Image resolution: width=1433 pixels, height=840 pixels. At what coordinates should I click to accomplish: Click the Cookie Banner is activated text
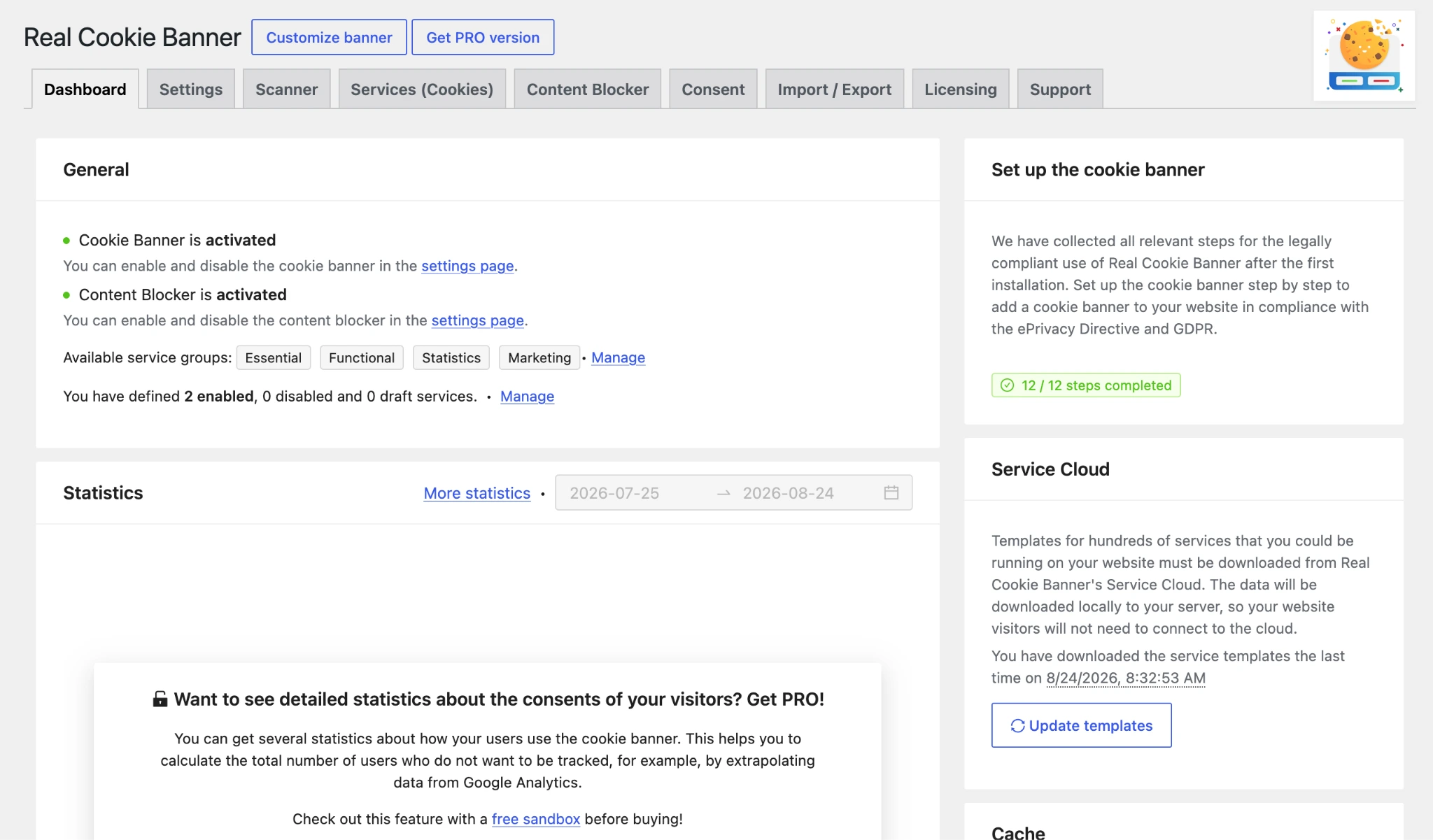coord(177,241)
